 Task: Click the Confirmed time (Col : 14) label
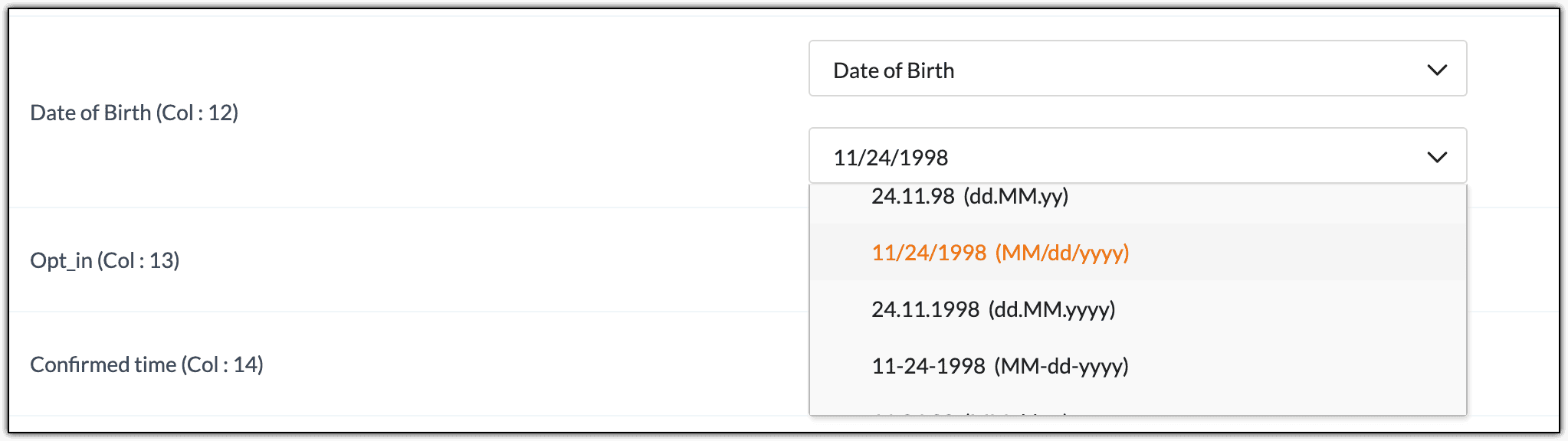pyautogui.click(x=146, y=365)
